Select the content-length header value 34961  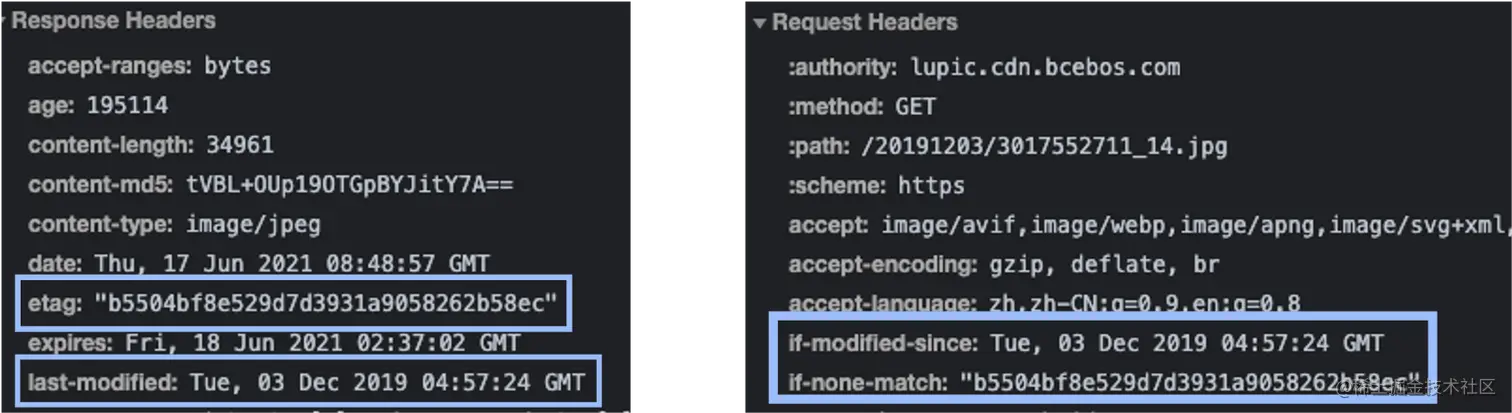[x=240, y=145]
